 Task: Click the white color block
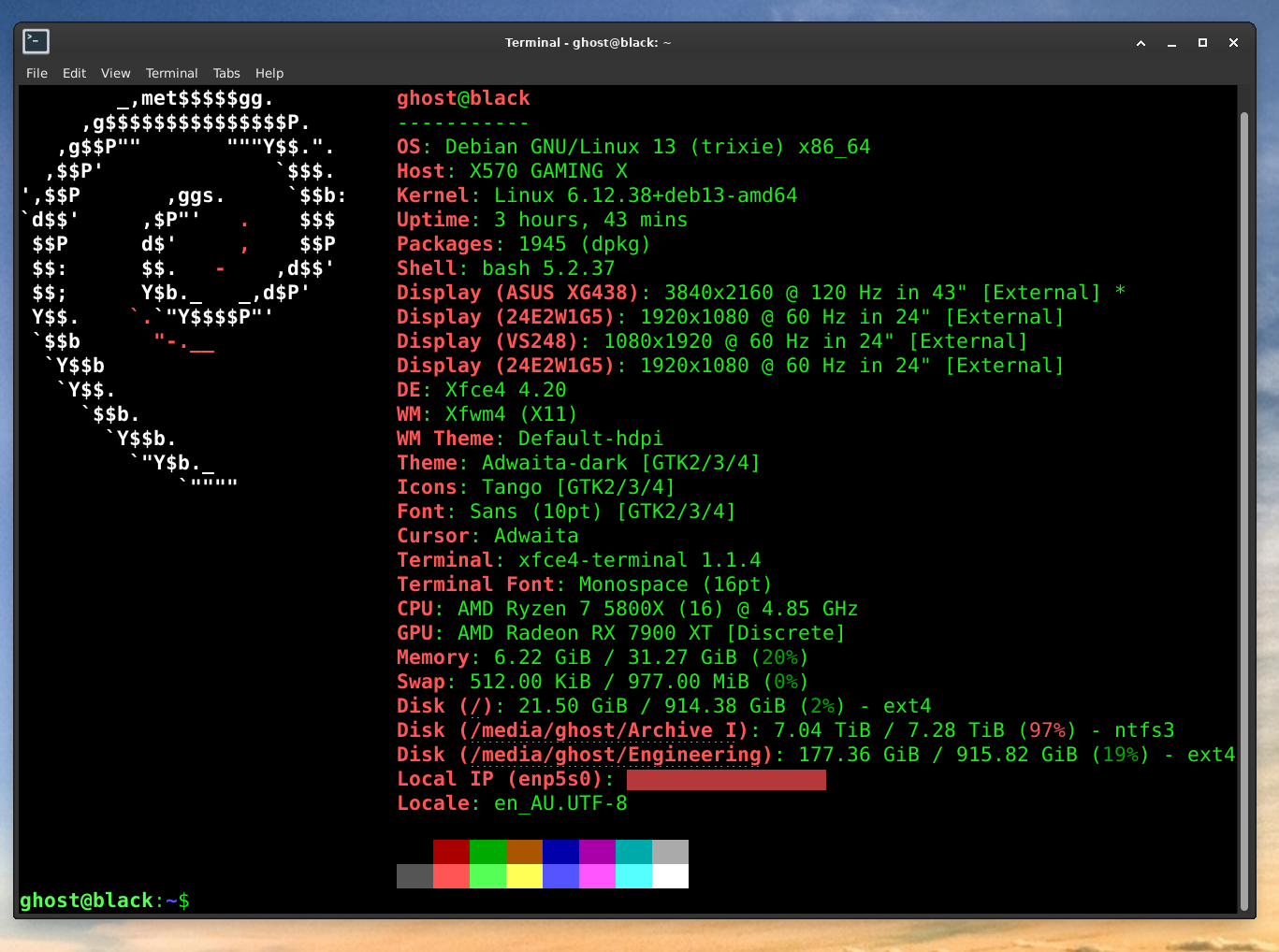(670, 876)
